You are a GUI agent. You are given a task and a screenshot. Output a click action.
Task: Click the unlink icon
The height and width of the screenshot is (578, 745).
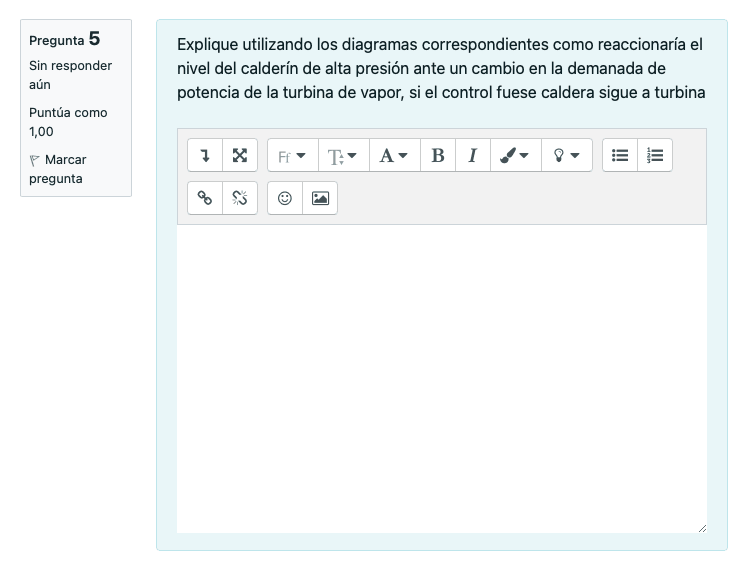pyautogui.click(x=240, y=198)
